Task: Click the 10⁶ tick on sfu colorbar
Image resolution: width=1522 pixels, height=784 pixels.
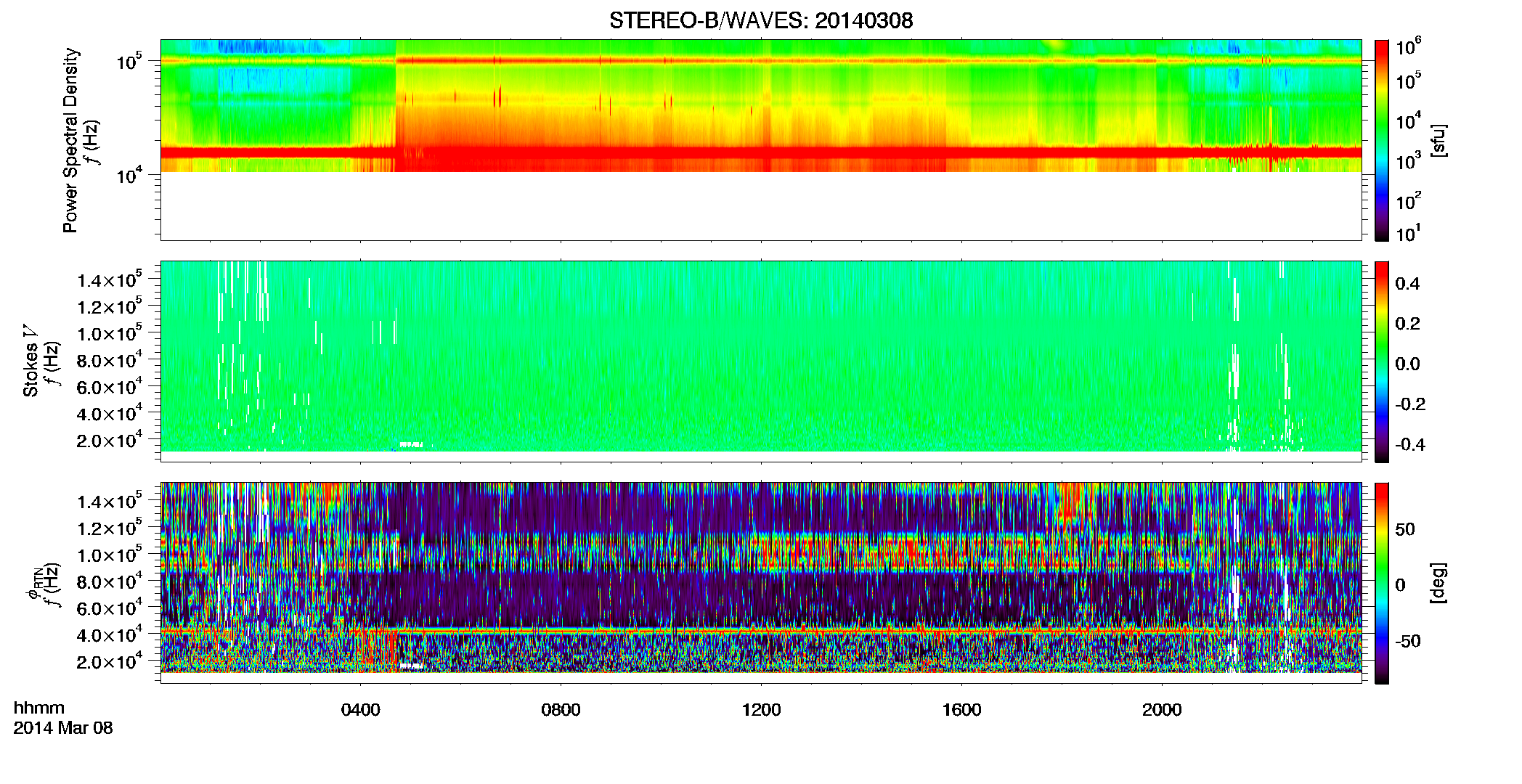Action: point(1409,47)
